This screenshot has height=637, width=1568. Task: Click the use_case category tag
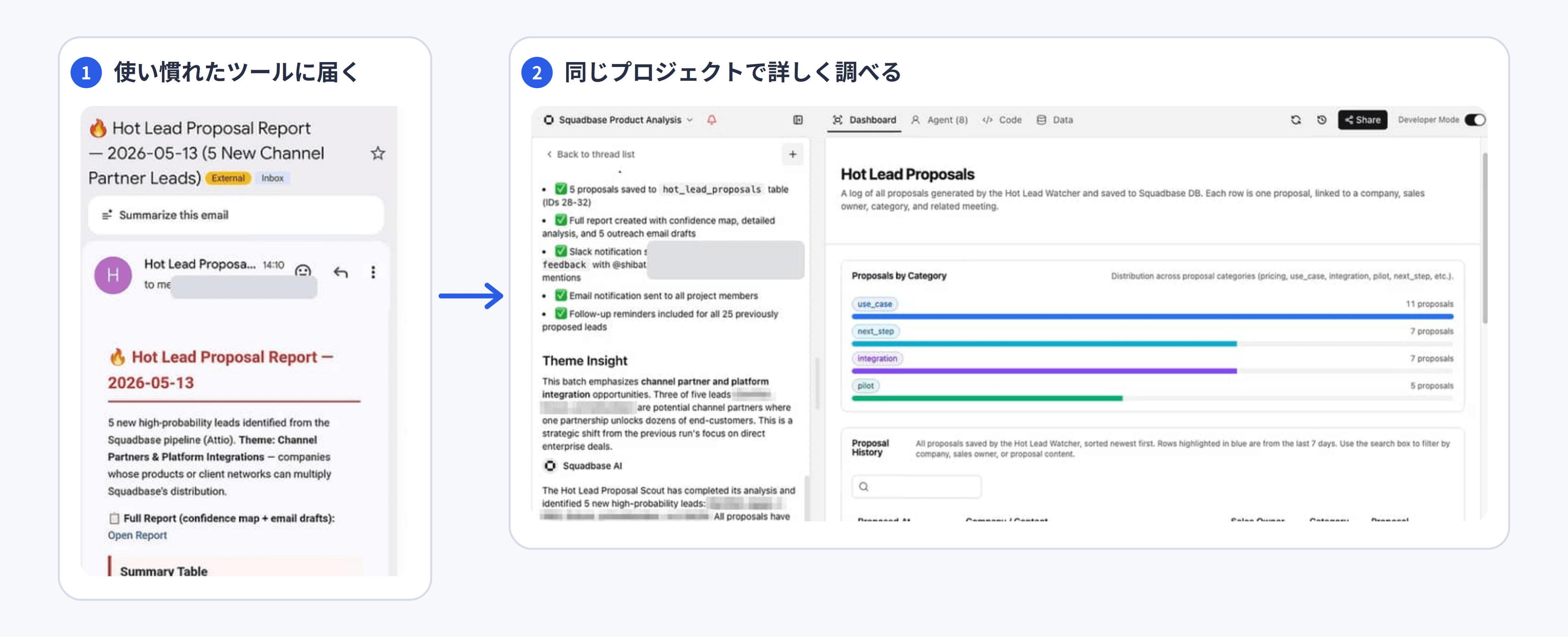tap(874, 304)
